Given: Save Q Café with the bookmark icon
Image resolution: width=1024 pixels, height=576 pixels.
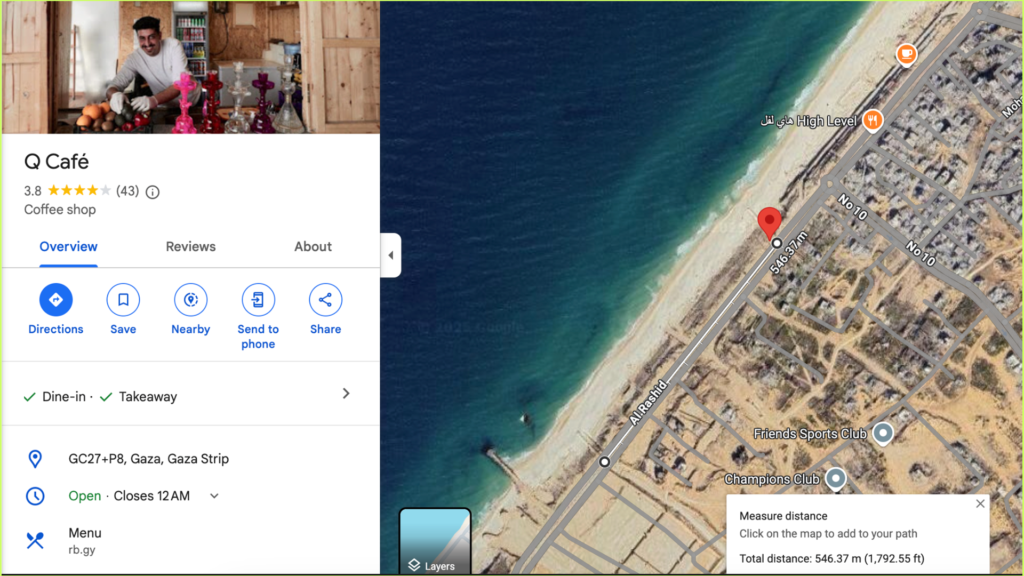Looking at the screenshot, I should pyautogui.click(x=123, y=300).
